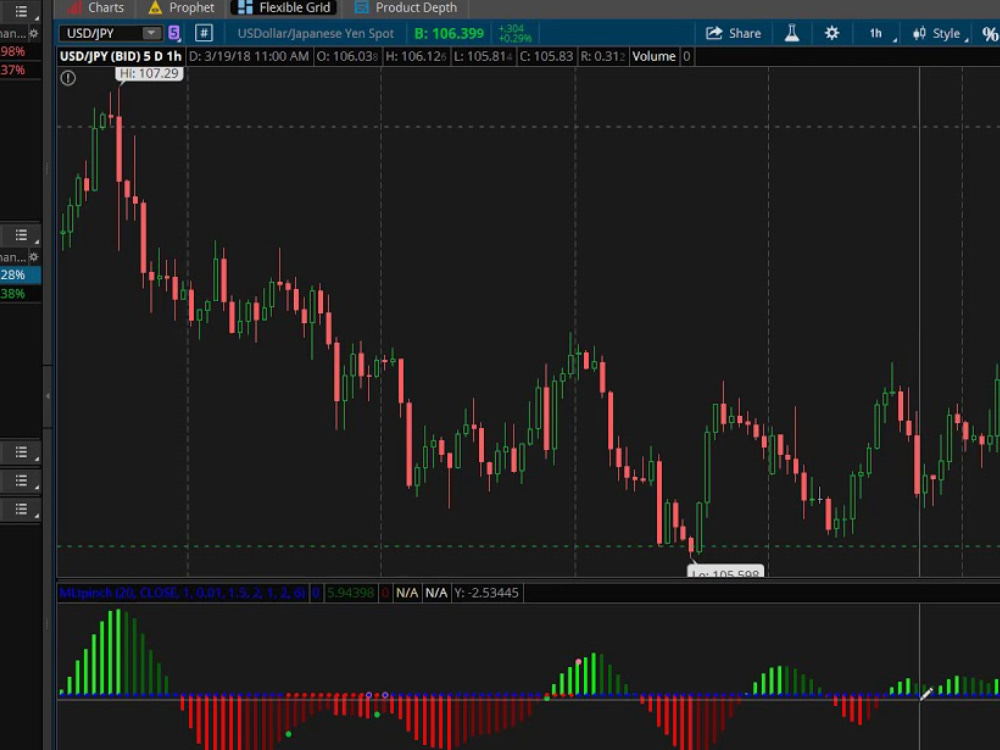
Task: Open the Style menu
Action: click(x=940, y=33)
